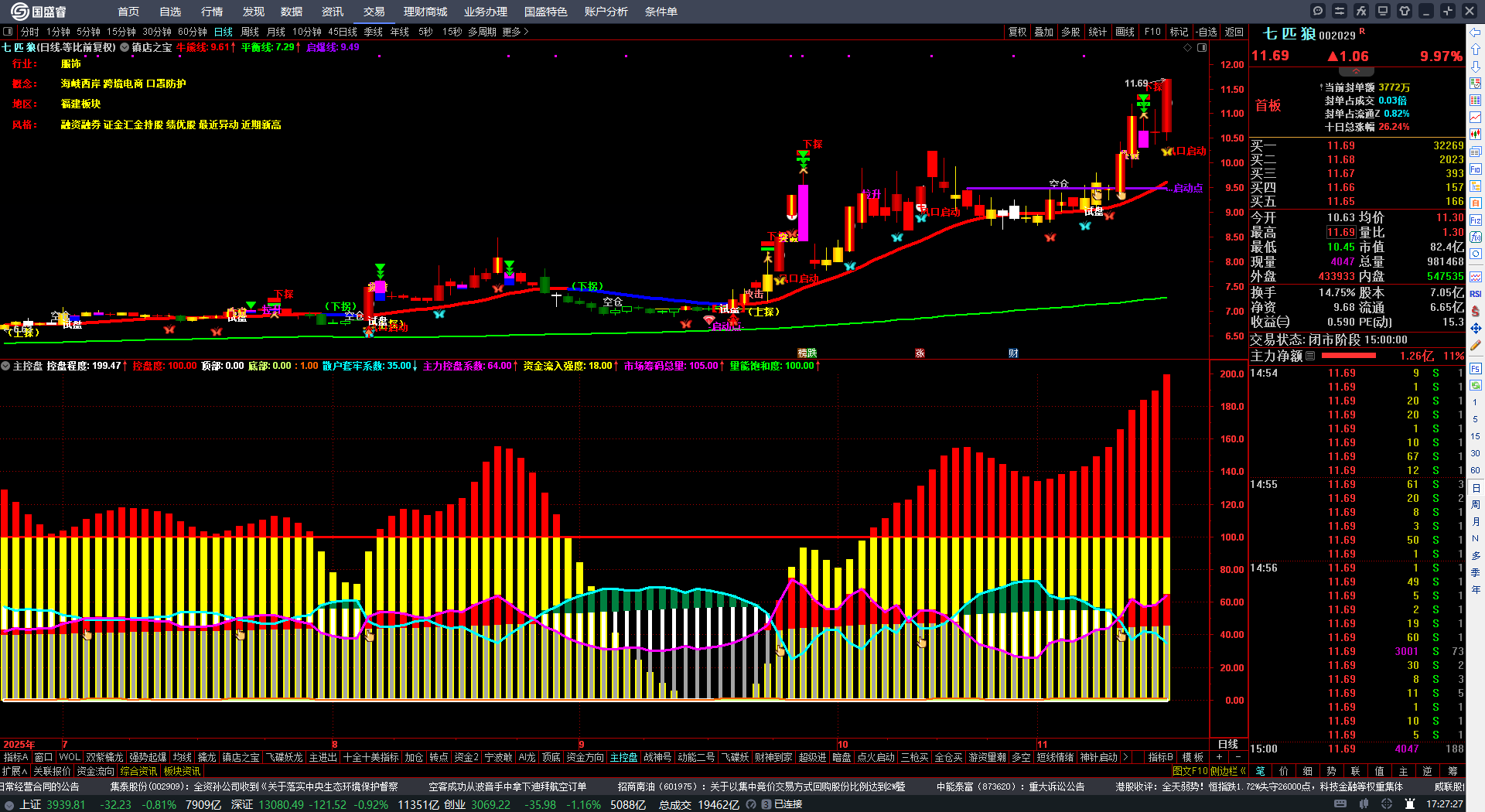This screenshot has width=1485, height=812.
Task: Select the 主控盘 indicator tab
Action: point(623,757)
